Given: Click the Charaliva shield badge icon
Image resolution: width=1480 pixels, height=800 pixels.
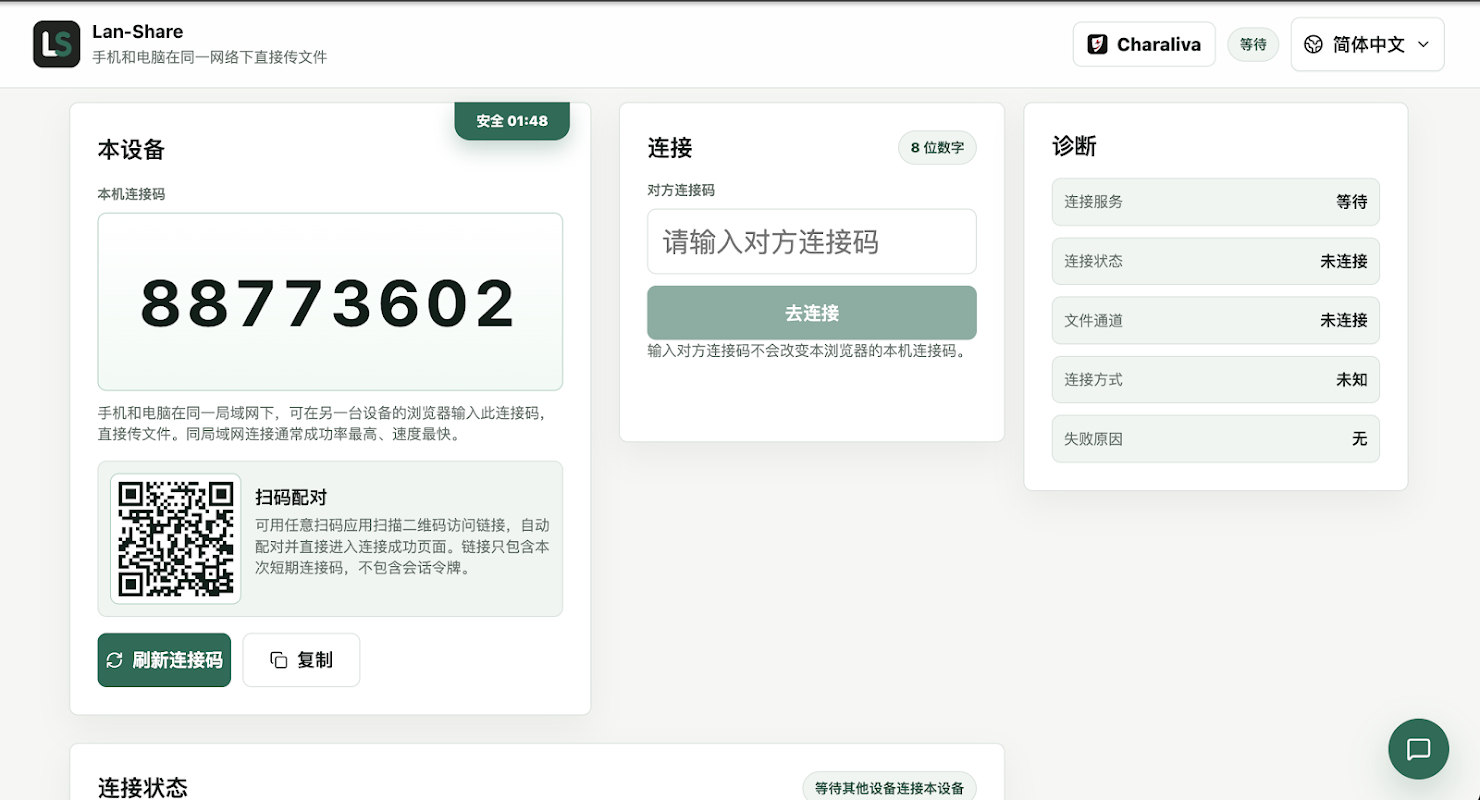Looking at the screenshot, I should tap(1097, 44).
